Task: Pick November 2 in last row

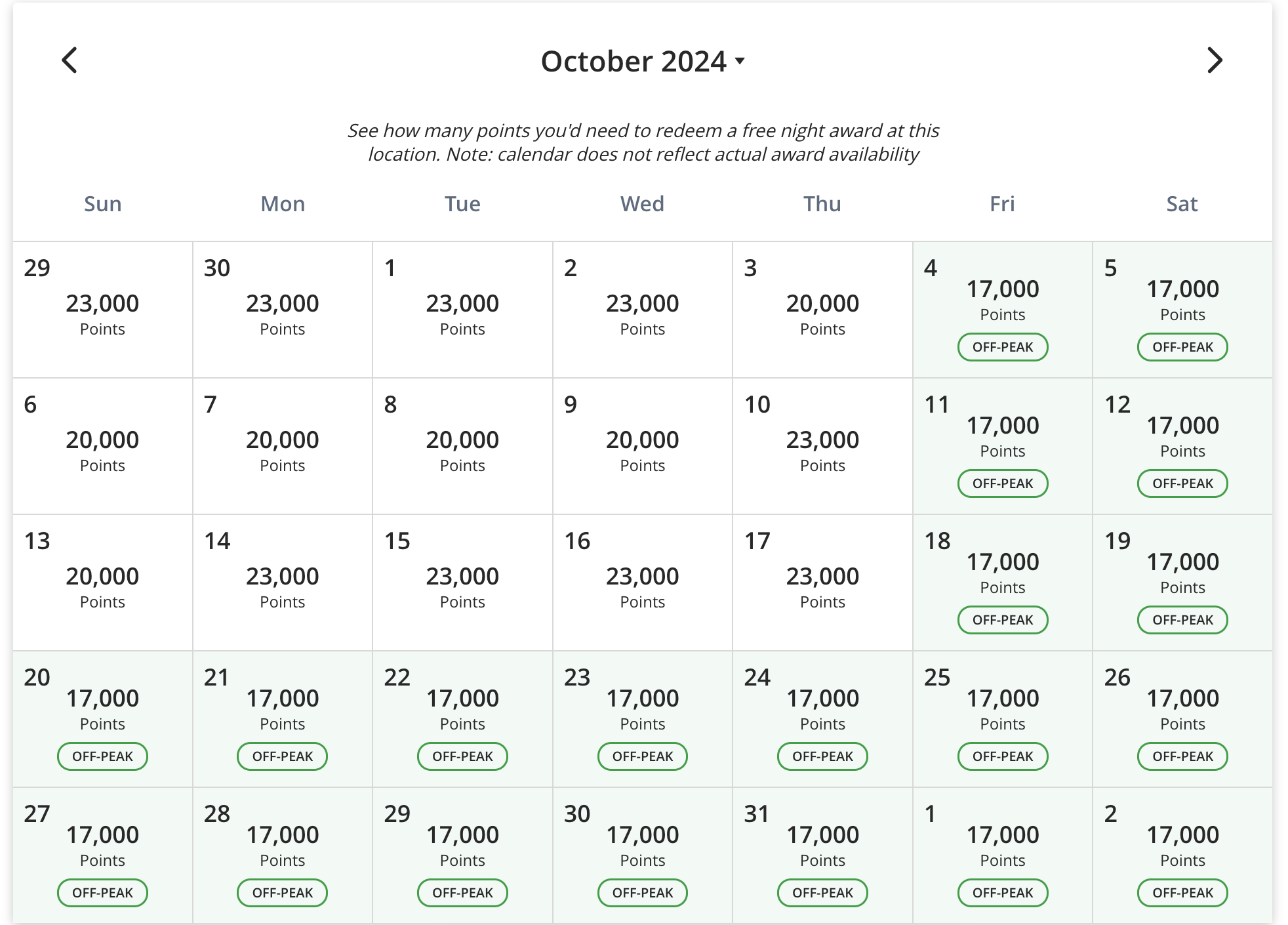Action: click(x=1182, y=855)
